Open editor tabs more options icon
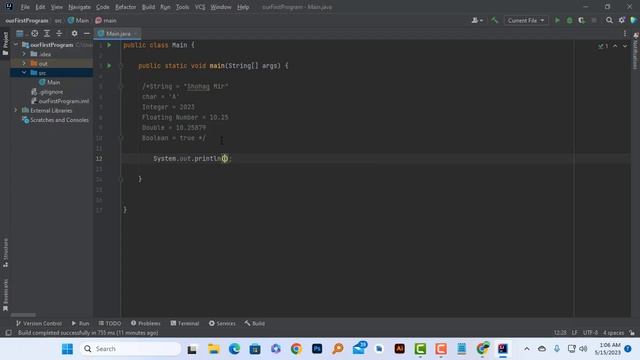The image size is (640, 360). coord(625,33)
